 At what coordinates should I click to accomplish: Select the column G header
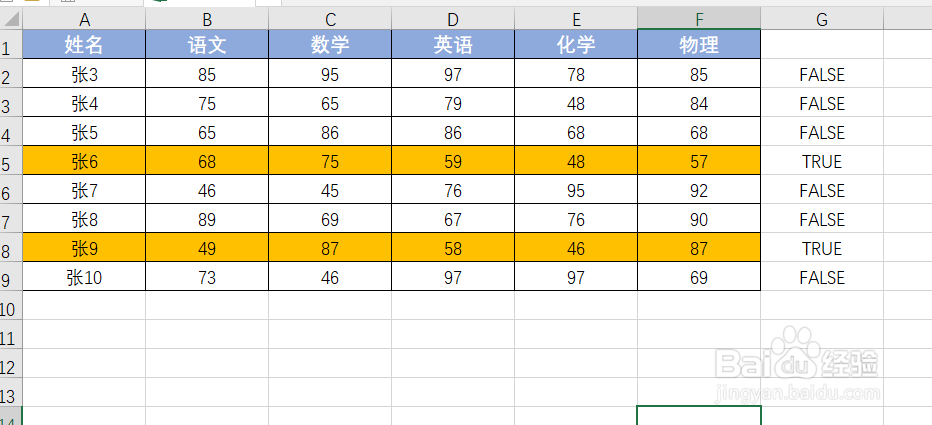click(x=822, y=20)
